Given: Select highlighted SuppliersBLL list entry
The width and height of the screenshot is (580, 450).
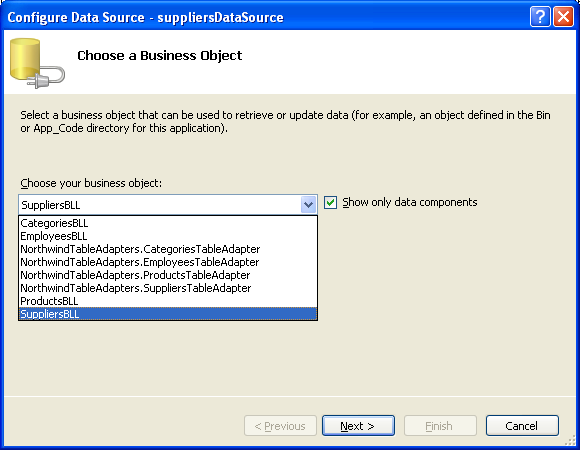Looking at the screenshot, I should pos(168,314).
